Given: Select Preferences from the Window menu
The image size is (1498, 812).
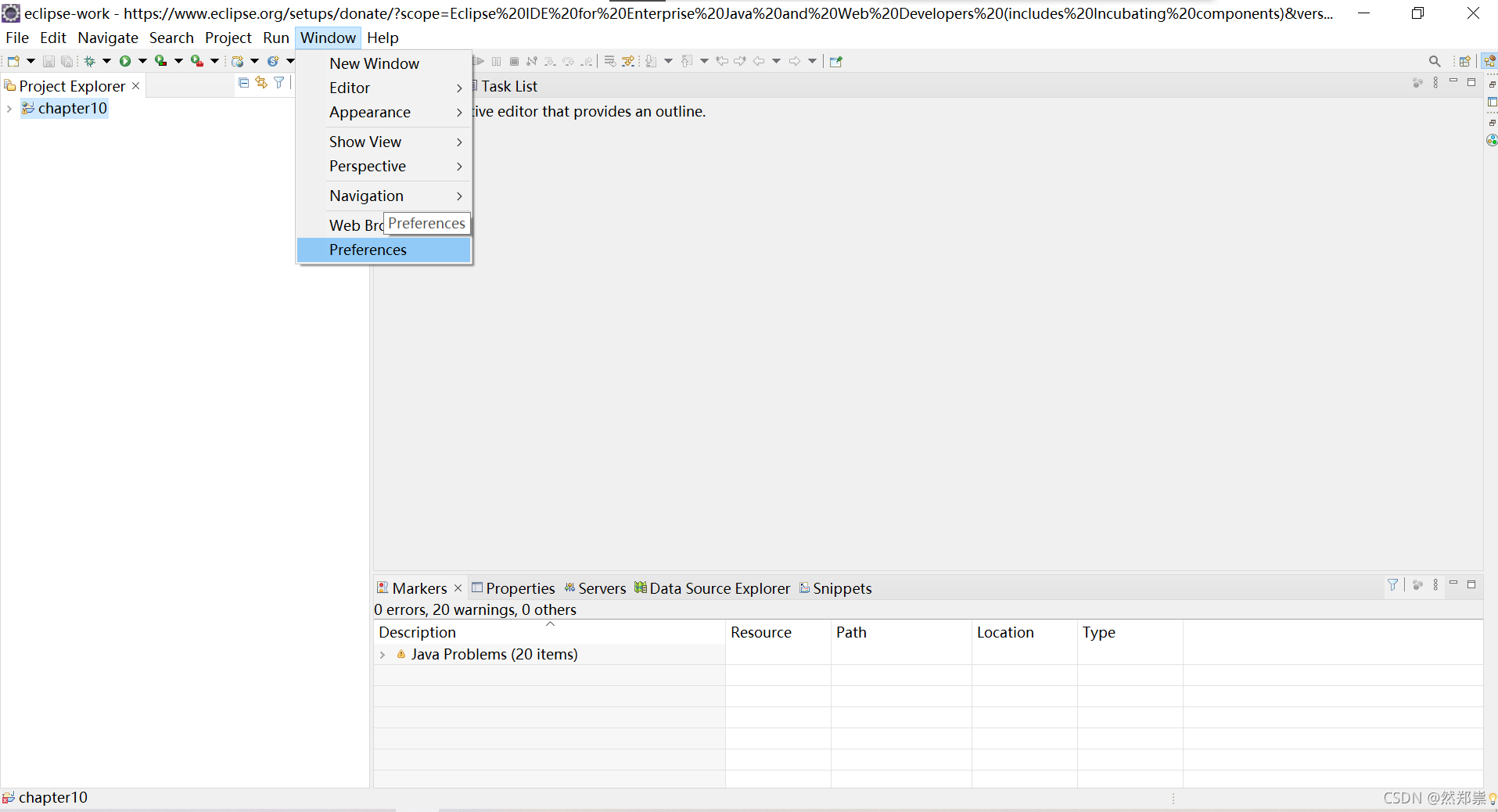Looking at the screenshot, I should tap(368, 250).
